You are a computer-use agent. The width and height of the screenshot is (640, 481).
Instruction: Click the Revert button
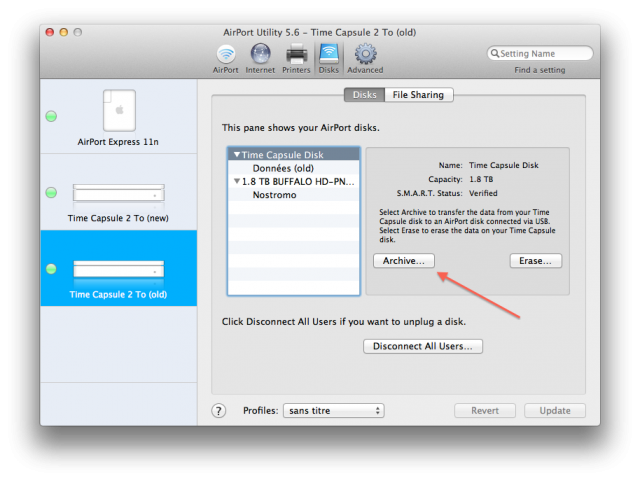(x=485, y=411)
